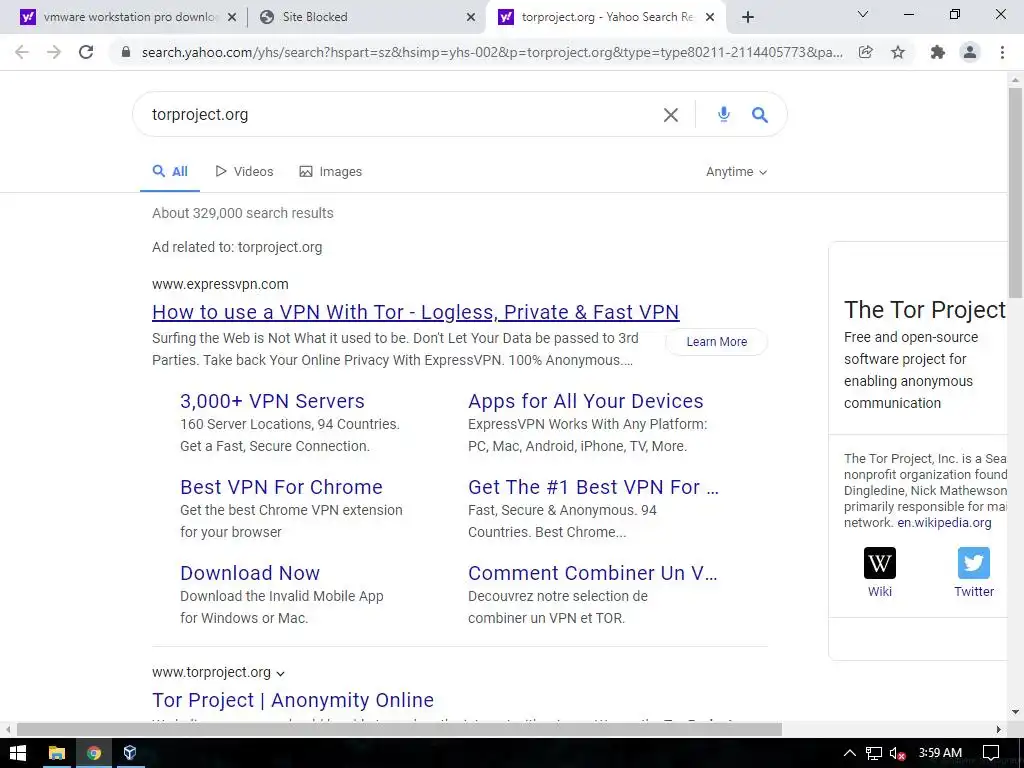Screen dimensions: 1024x768
Task: Open Tor Project | Anonymity Online result
Action: tap(293, 700)
